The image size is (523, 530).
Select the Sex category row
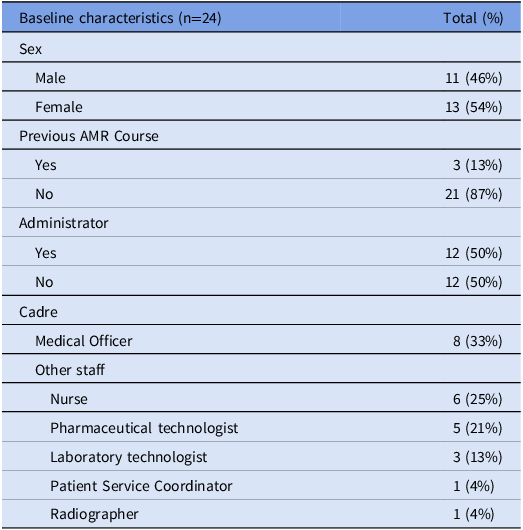pos(261,47)
